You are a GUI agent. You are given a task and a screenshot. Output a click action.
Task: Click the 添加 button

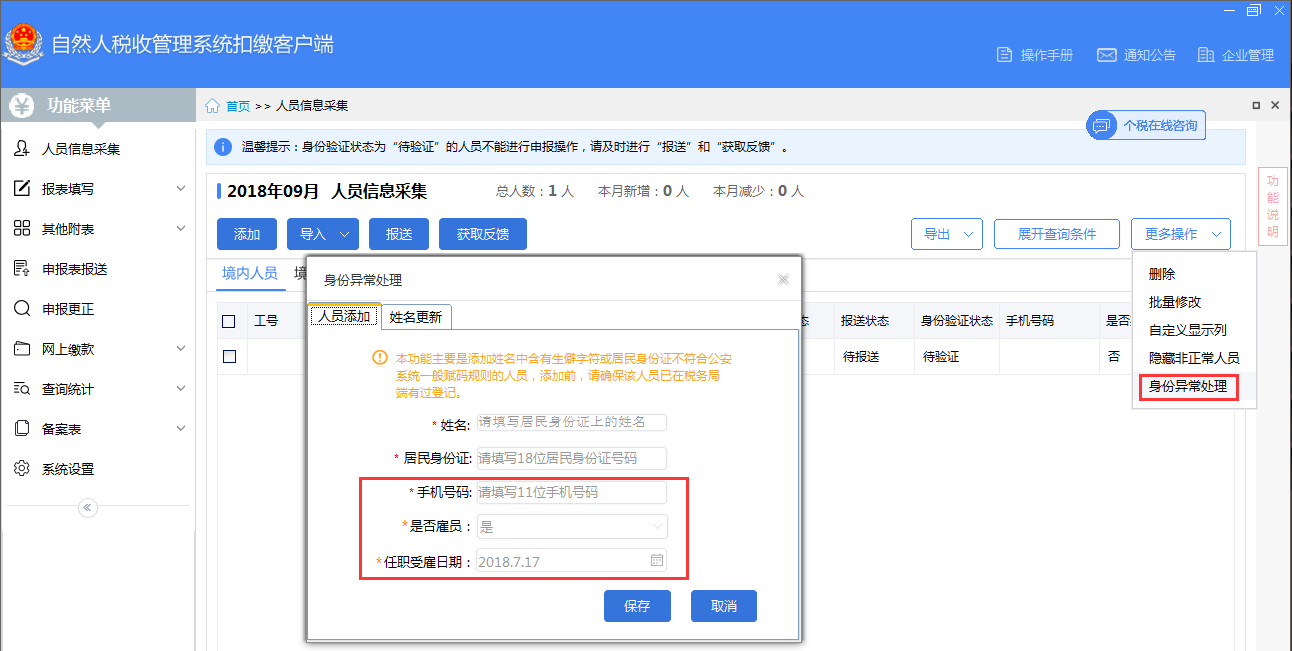[x=247, y=234]
